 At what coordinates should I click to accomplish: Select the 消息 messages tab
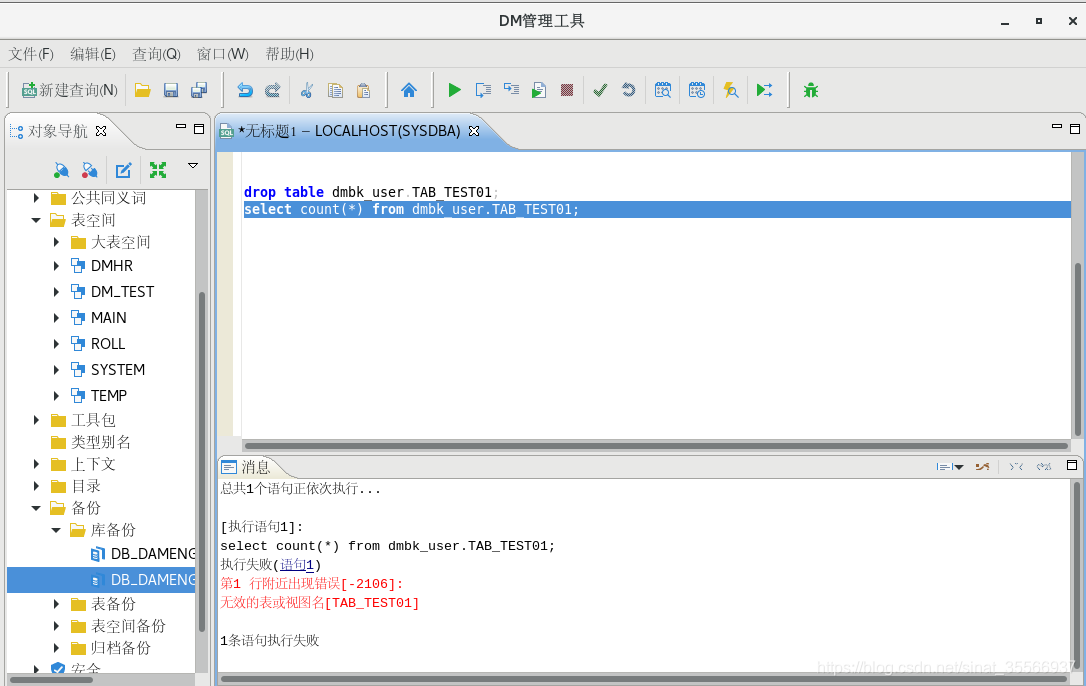coord(255,467)
